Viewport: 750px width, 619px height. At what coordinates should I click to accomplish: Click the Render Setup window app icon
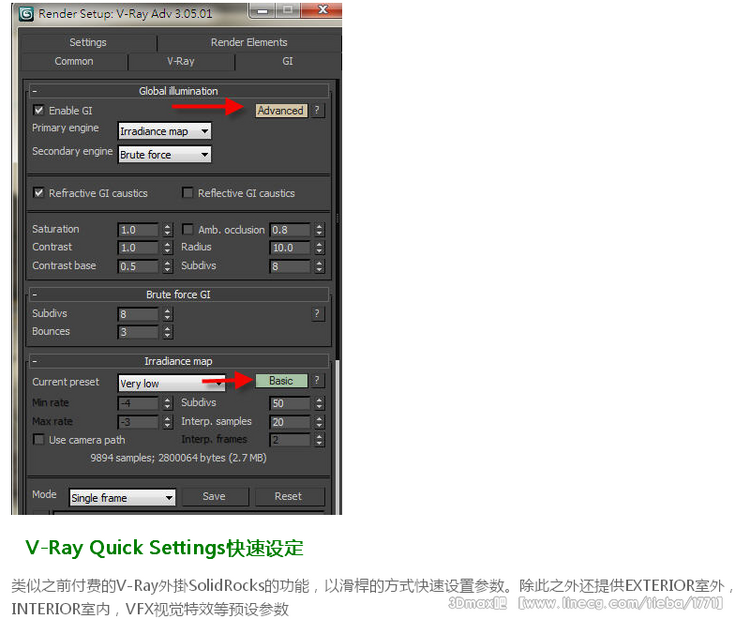26,14
